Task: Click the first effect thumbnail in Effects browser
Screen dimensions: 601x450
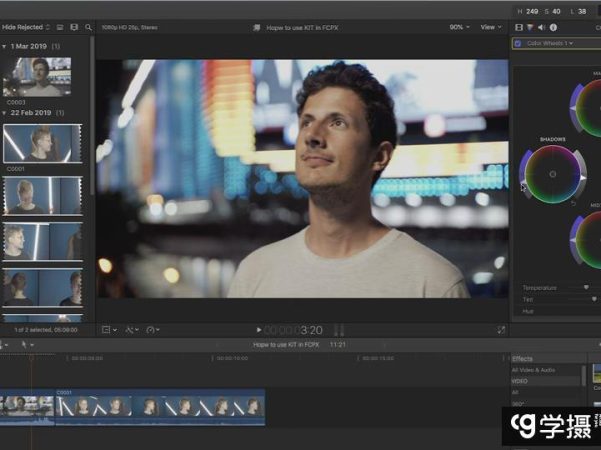Action: tap(597, 373)
